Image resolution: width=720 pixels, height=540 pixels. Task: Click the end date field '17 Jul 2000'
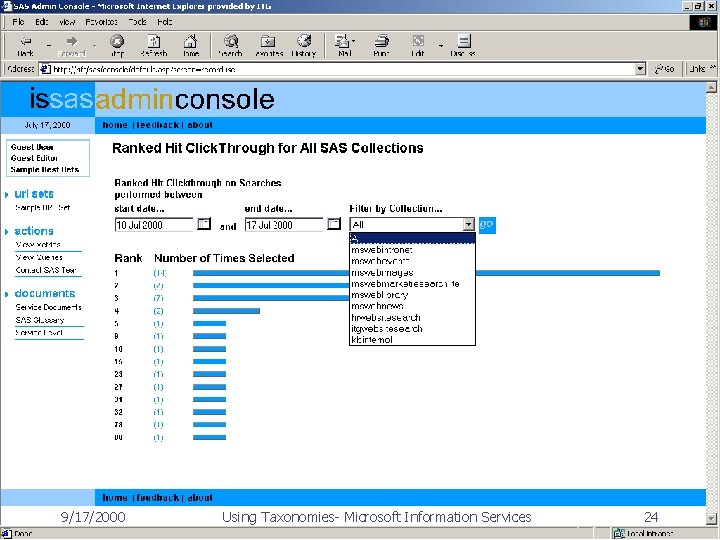[x=284, y=225]
